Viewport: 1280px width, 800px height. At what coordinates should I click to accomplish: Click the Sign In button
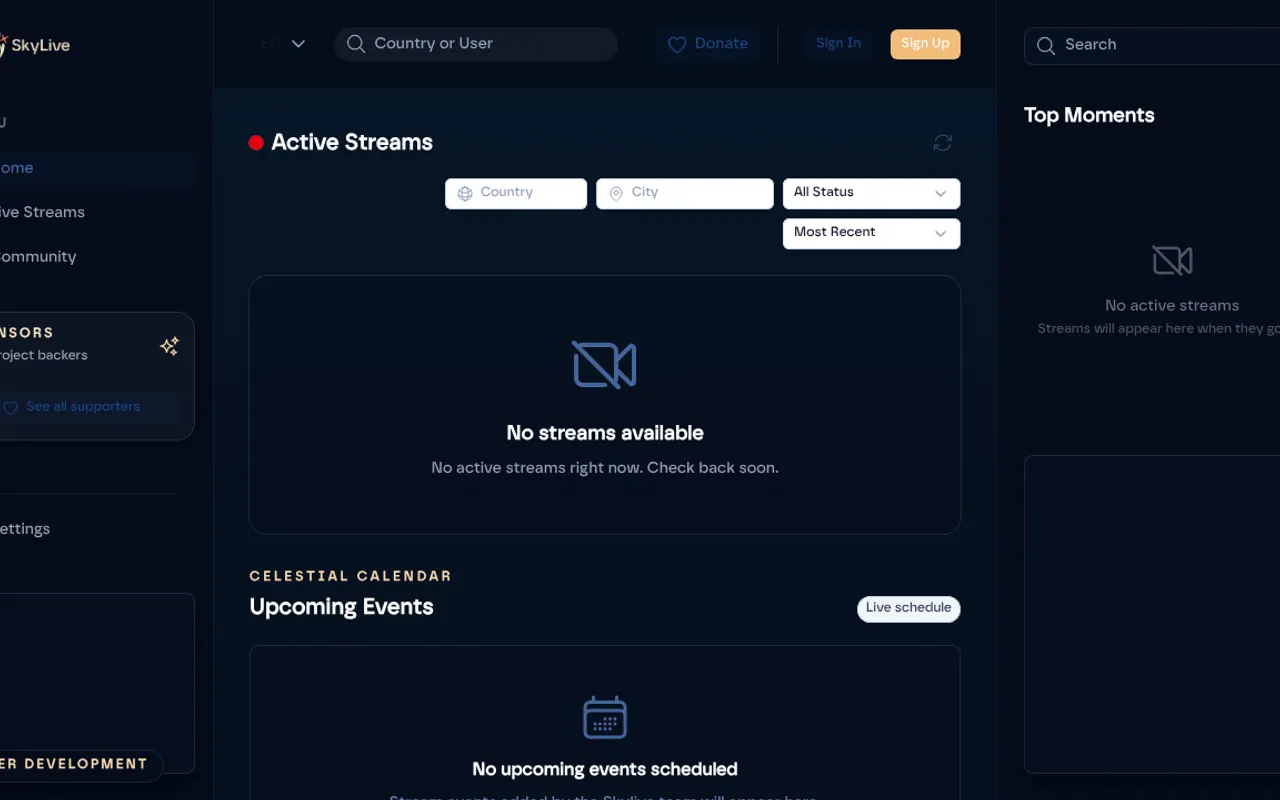click(x=838, y=44)
